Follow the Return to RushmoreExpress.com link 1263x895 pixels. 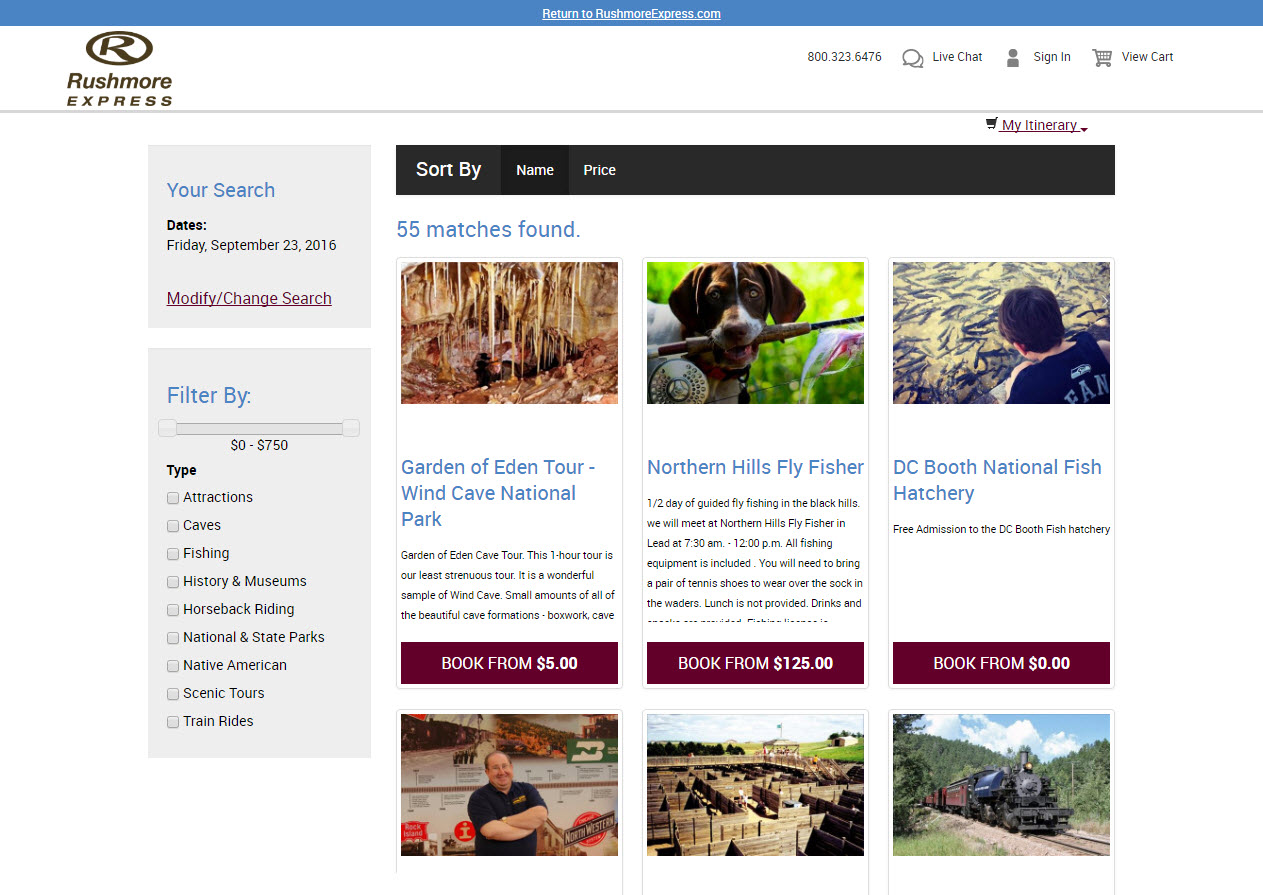point(631,14)
